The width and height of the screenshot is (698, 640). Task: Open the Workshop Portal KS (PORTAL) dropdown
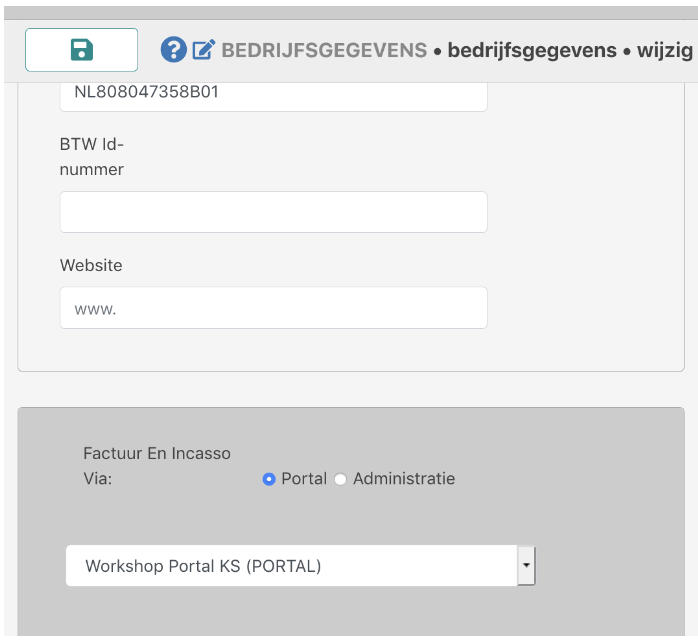290,566
